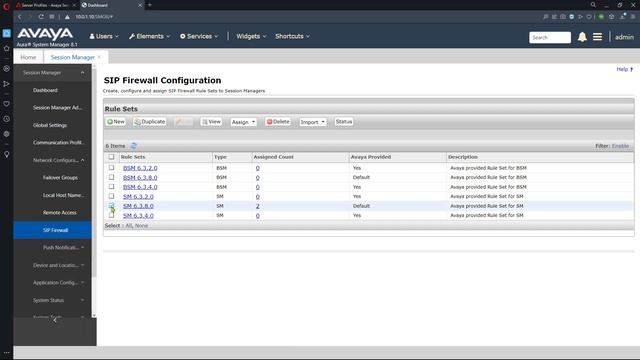
Task: Open the sidebar three-dots setup icon
Action: [7, 353]
